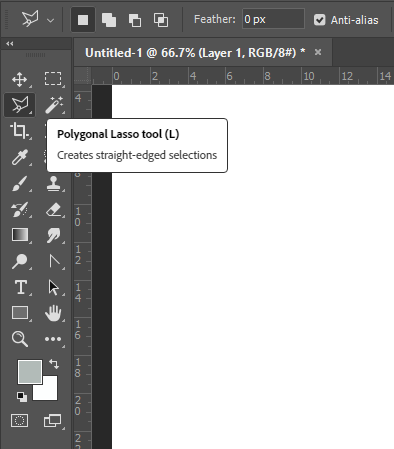The height and width of the screenshot is (449, 394).
Task: Select the Rectangle shape tool
Action: tap(20, 313)
